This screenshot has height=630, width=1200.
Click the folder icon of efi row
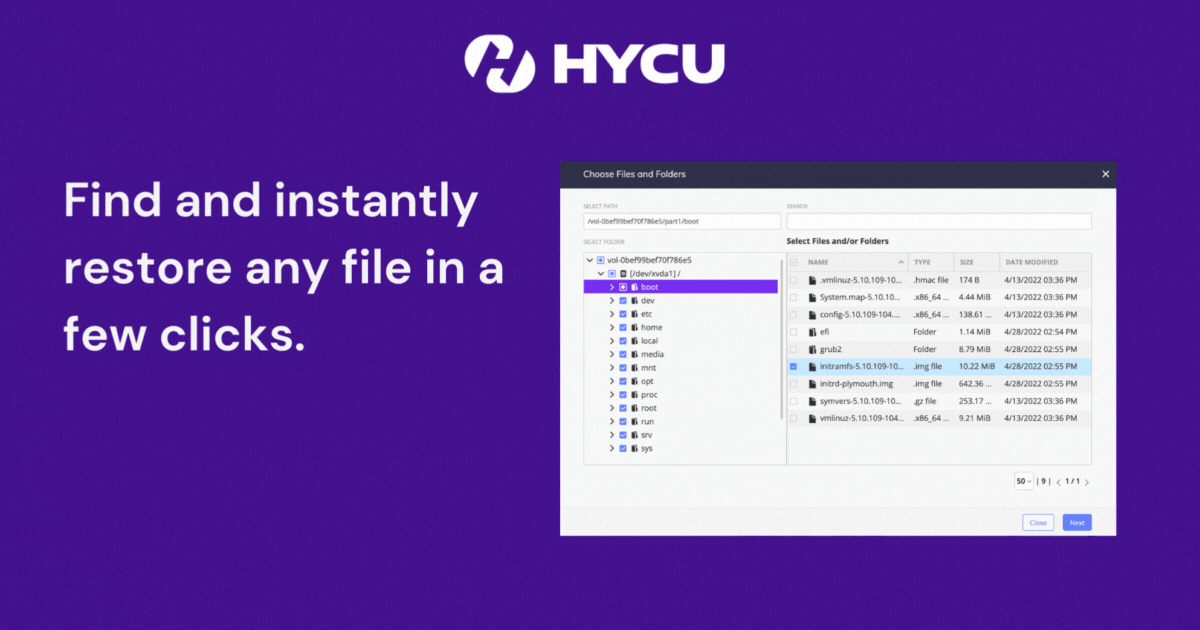pyautogui.click(x=812, y=332)
